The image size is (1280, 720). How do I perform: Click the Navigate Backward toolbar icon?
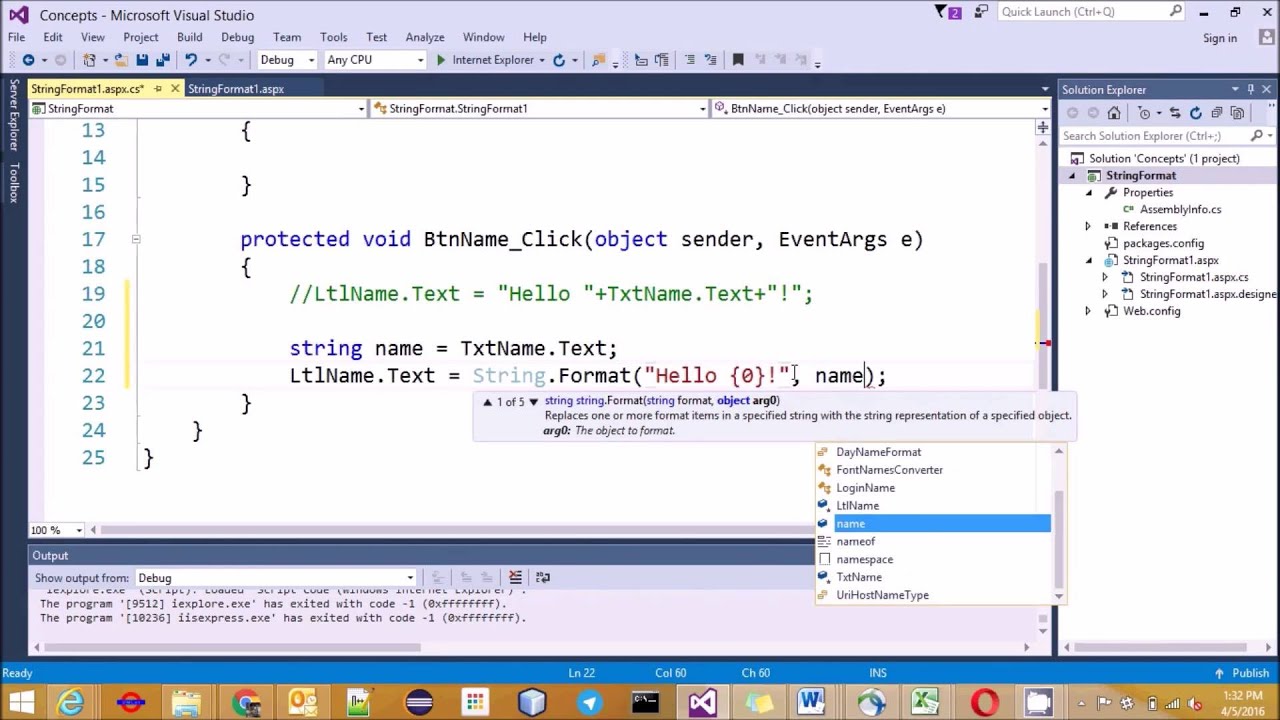(28, 60)
